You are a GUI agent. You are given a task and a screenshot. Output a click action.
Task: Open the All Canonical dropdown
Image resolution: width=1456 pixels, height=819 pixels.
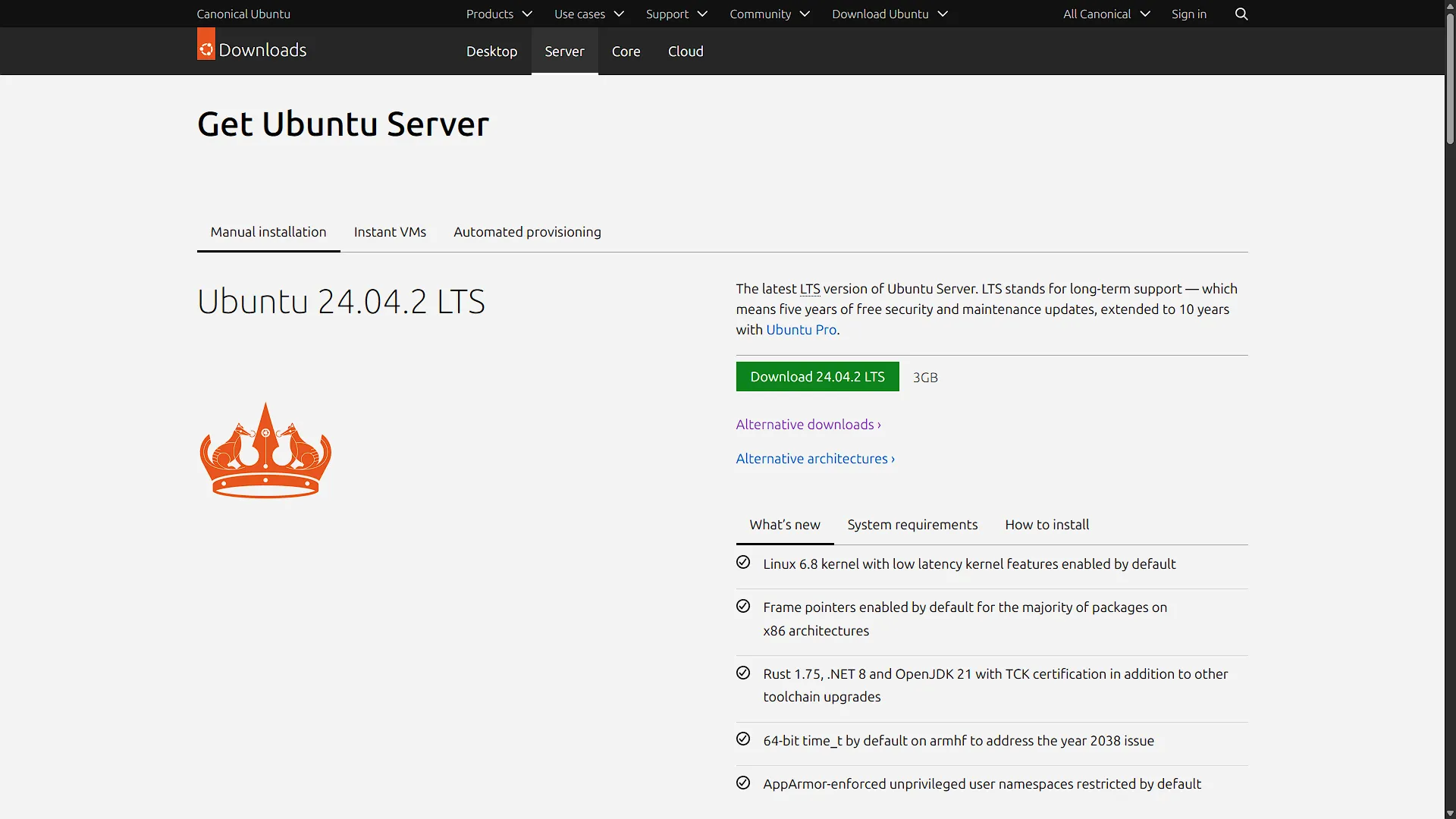pyautogui.click(x=1106, y=14)
